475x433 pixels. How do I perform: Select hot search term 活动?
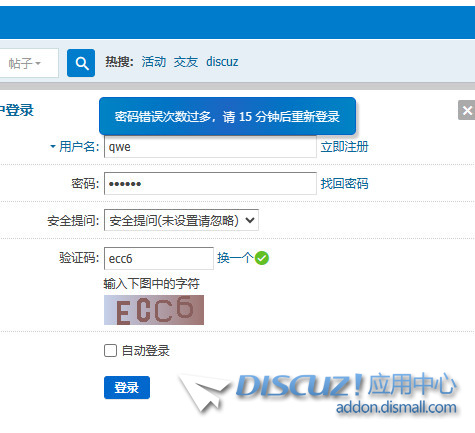click(154, 62)
